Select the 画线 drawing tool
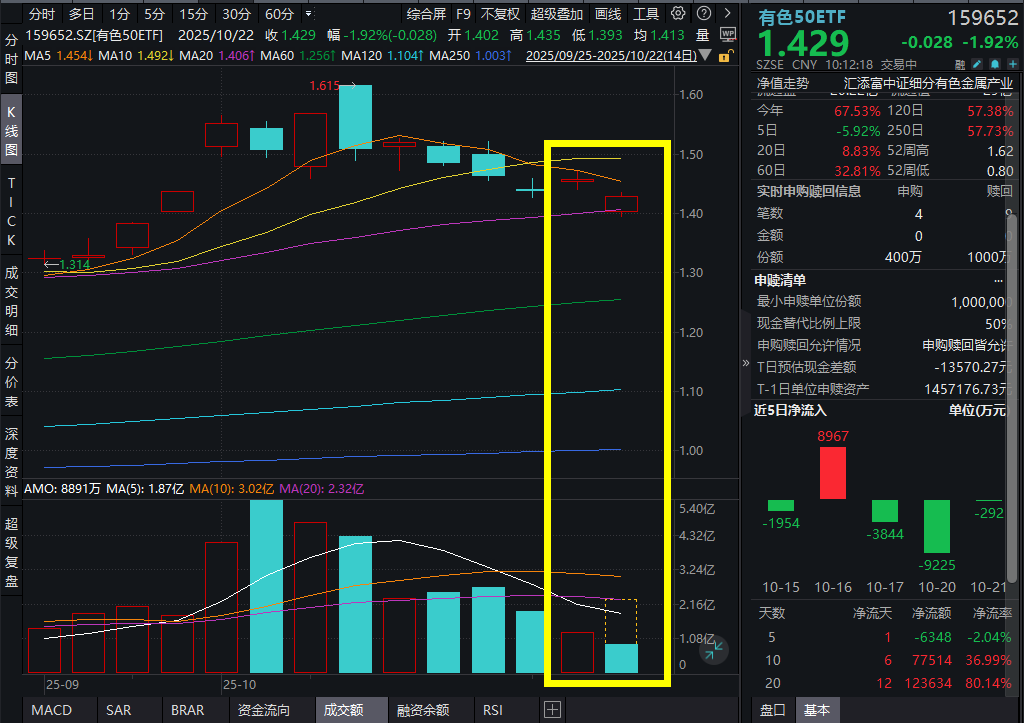The width and height of the screenshot is (1024, 723). (610, 14)
